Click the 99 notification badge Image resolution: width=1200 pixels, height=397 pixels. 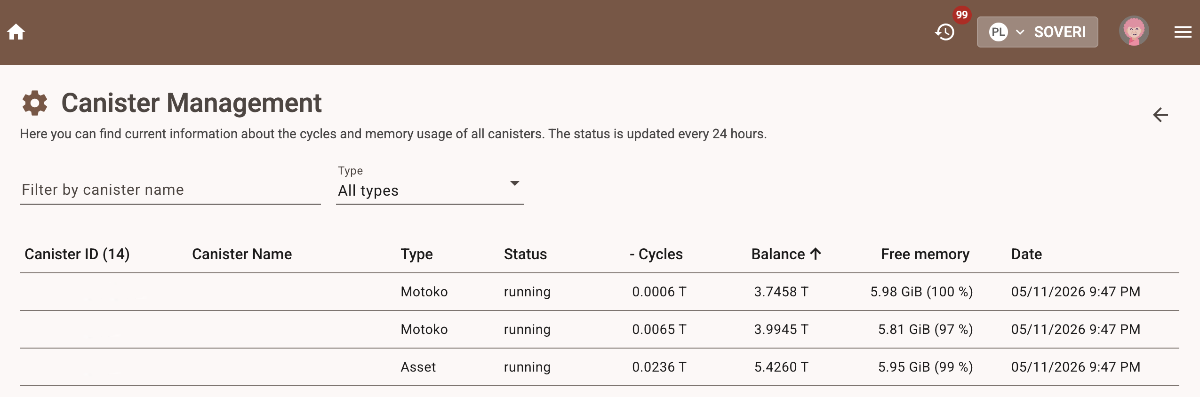(962, 15)
